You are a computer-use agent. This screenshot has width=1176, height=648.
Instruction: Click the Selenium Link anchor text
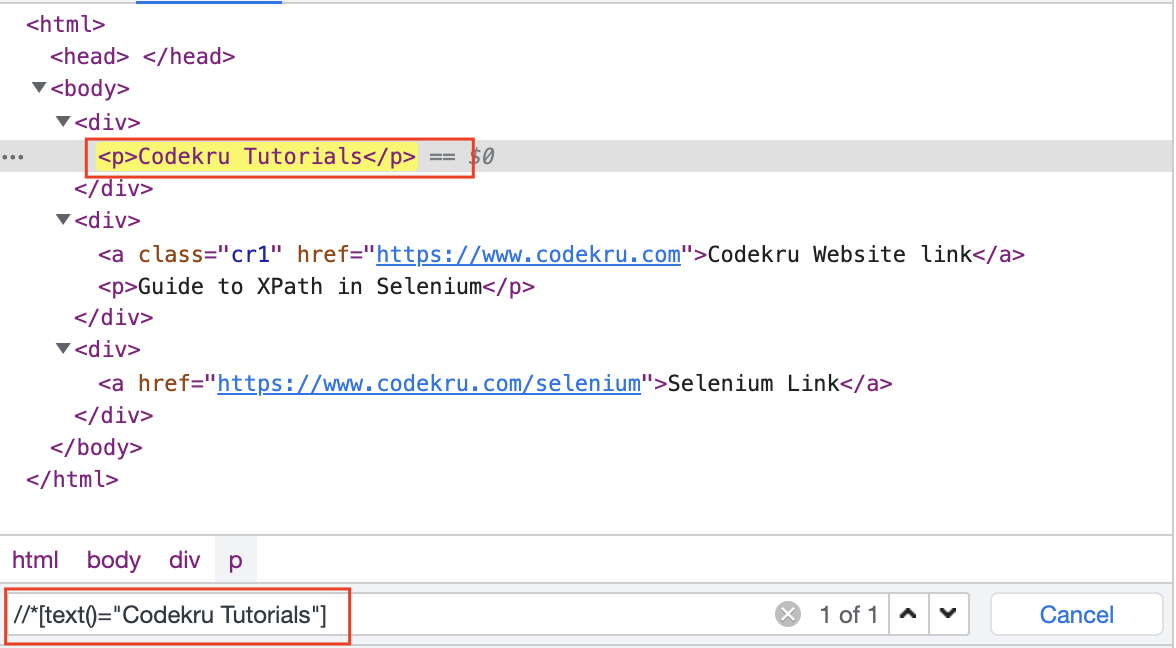pos(753,383)
